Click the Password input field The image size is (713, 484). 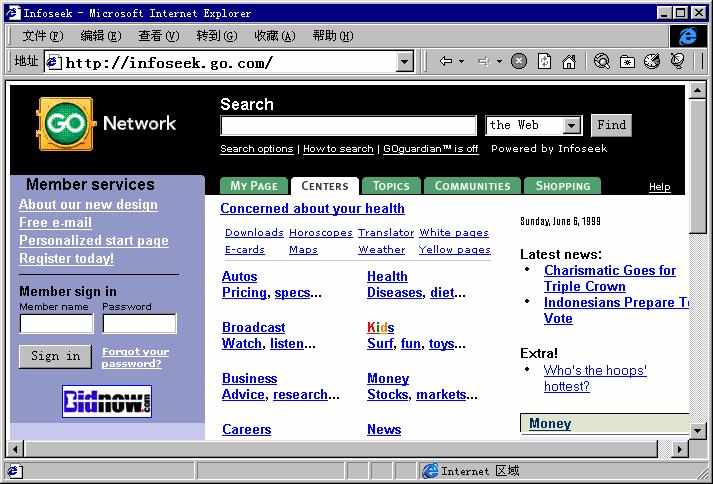pyautogui.click(x=139, y=324)
